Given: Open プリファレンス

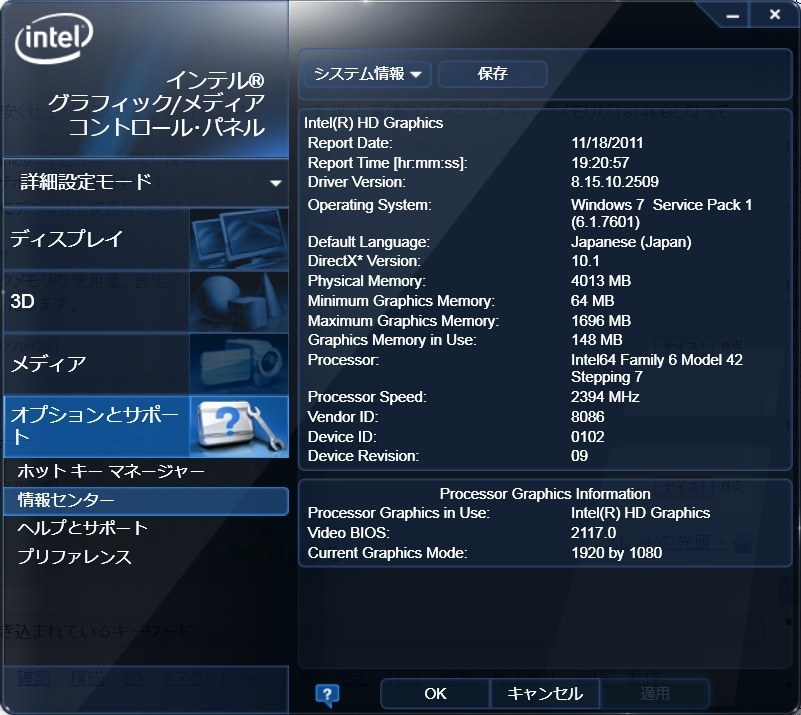Looking at the screenshot, I should [75, 557].
